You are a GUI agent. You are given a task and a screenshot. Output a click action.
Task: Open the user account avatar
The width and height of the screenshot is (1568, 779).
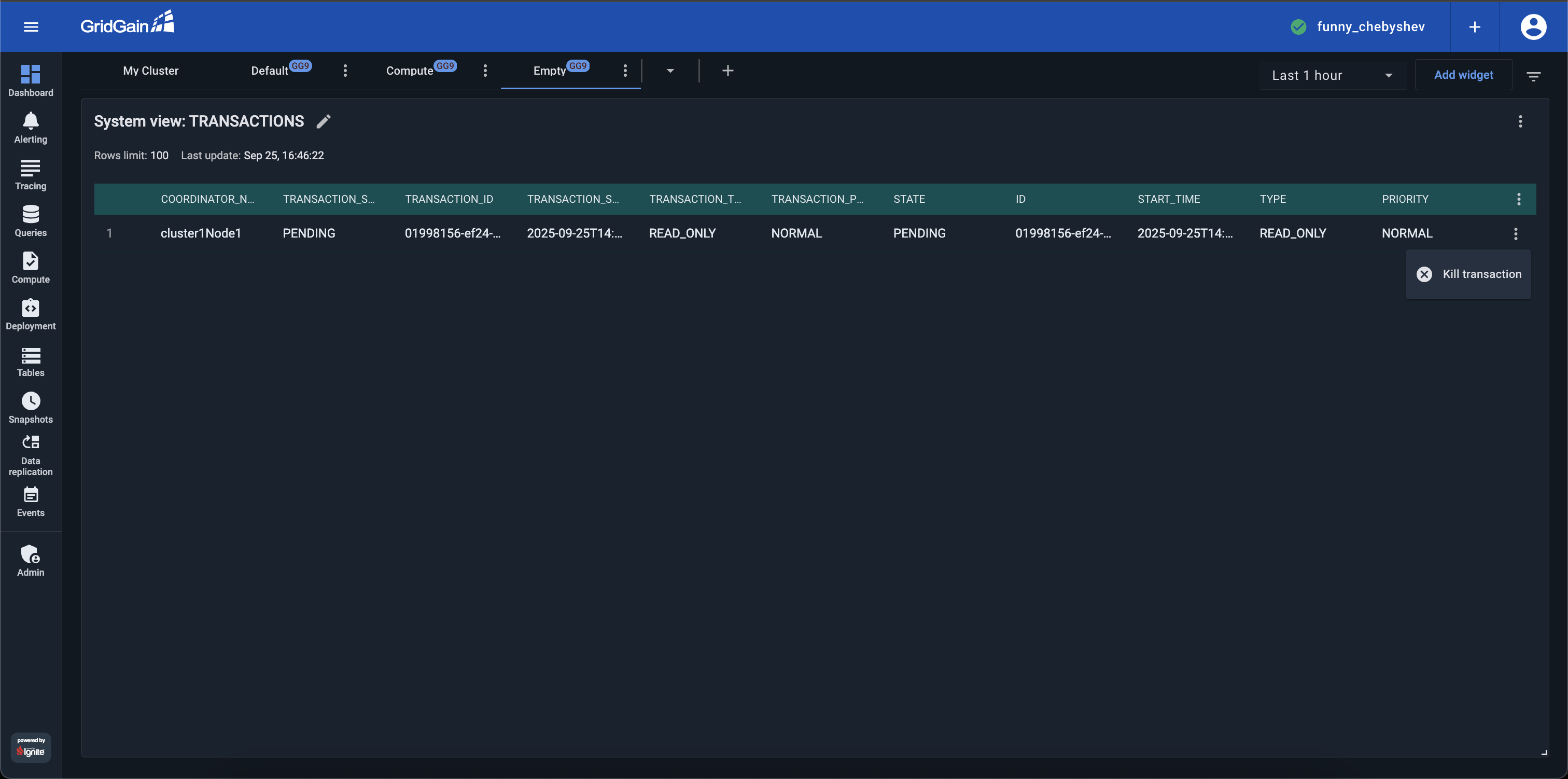tap(1533, 27)
